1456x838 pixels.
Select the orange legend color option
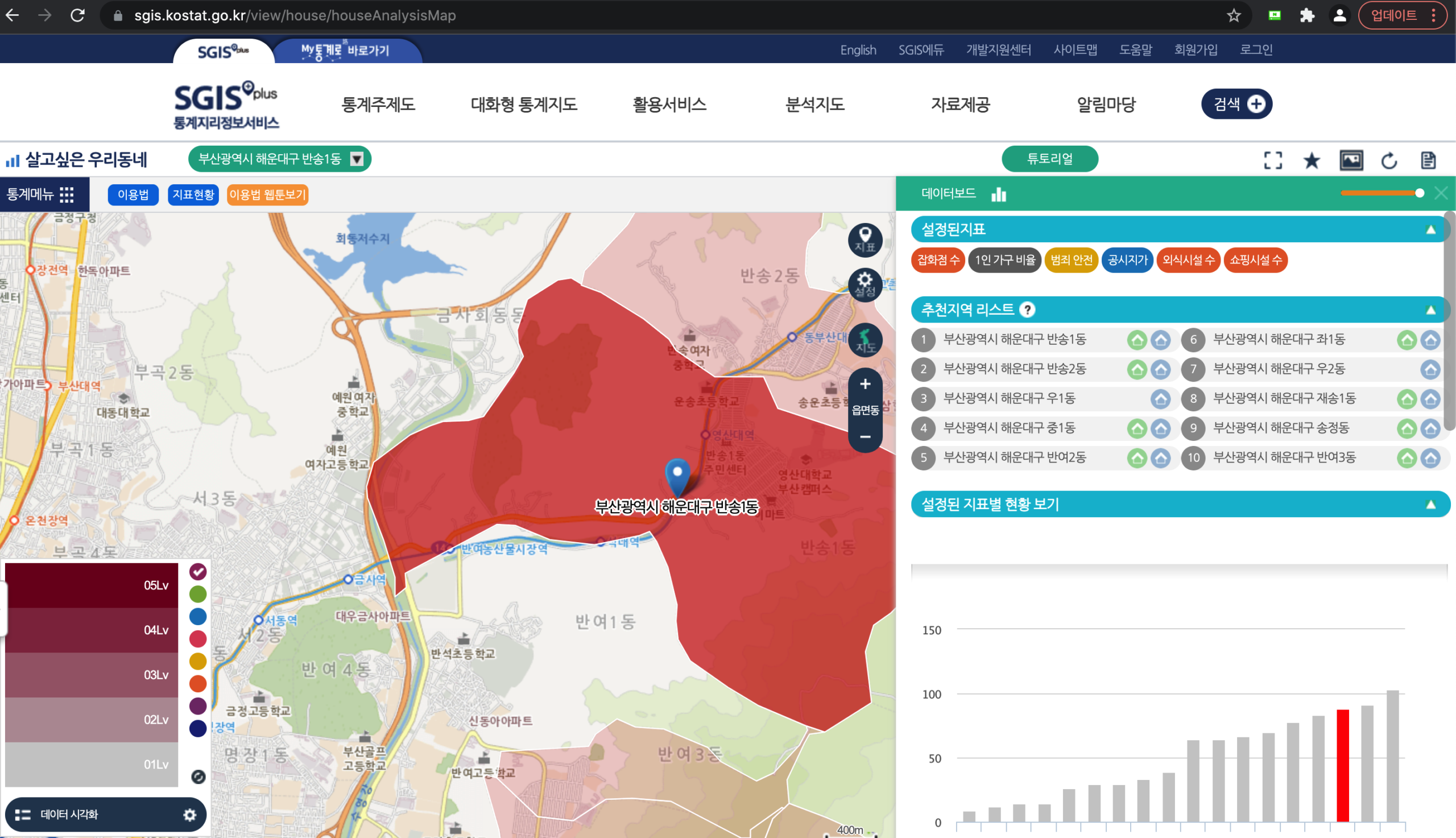point(198,684)
